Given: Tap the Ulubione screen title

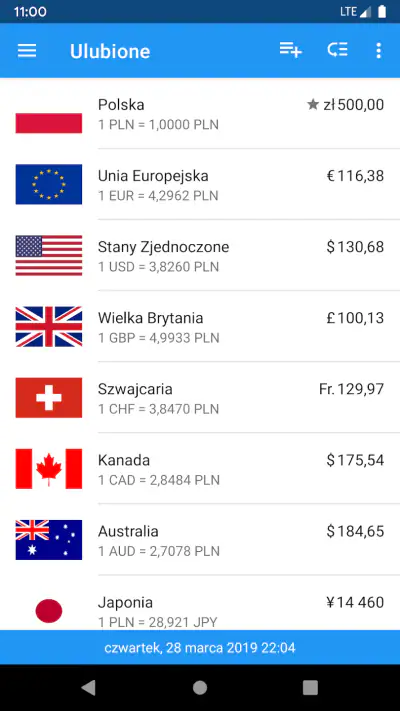Looking at the screenshot, I should [110, 51].
